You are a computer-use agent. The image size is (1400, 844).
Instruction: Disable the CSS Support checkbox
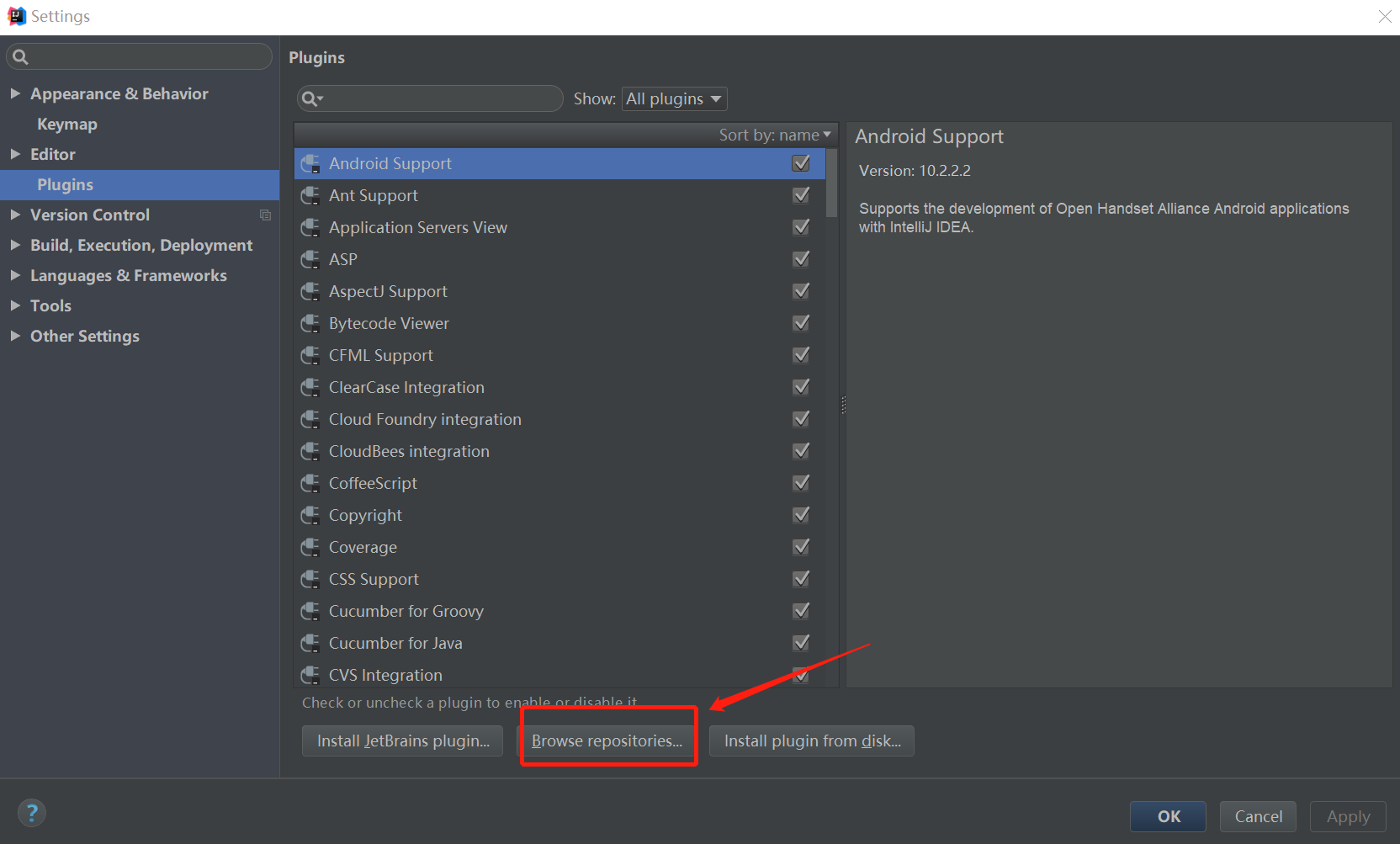(801, 579)
